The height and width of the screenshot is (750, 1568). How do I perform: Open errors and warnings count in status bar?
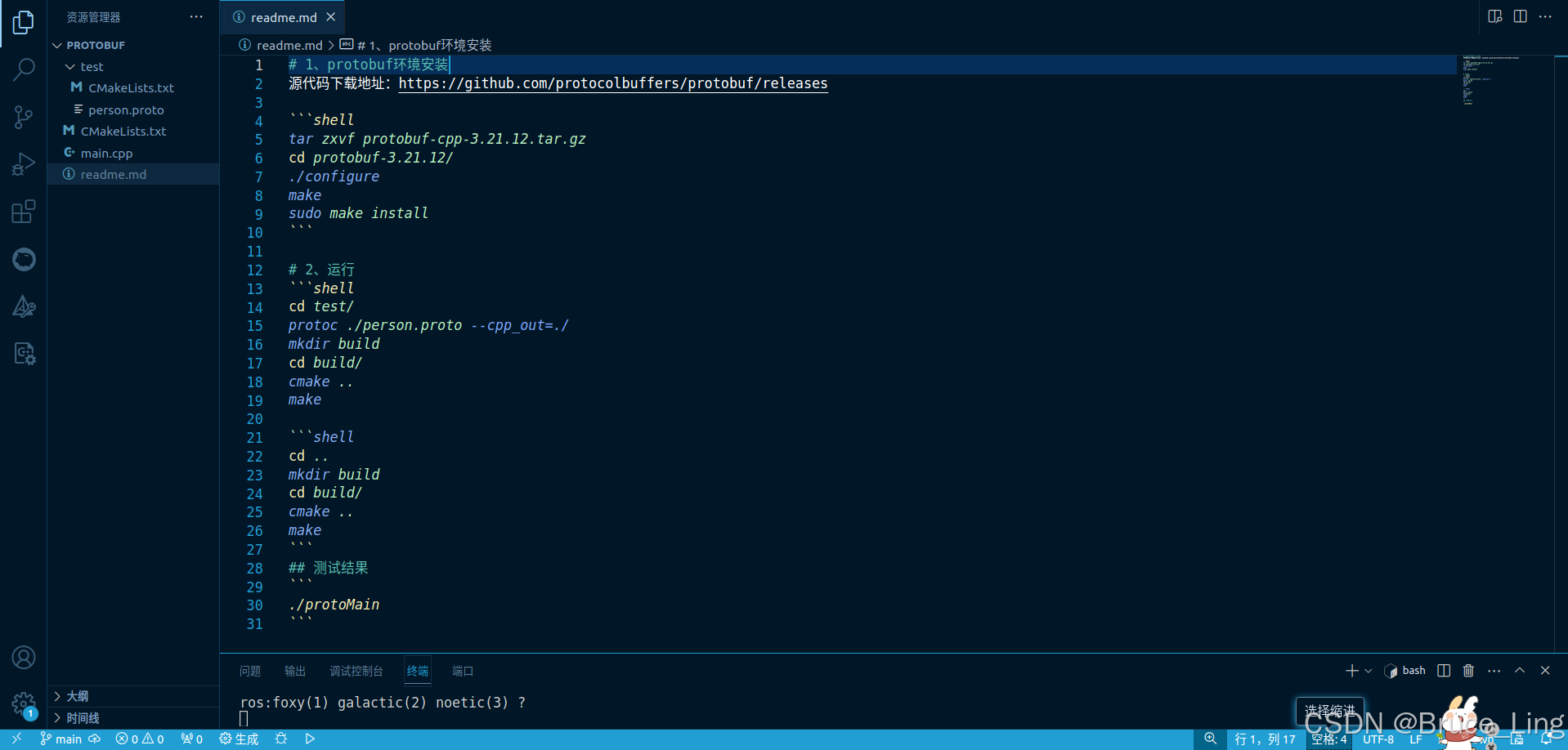point(140,739)
